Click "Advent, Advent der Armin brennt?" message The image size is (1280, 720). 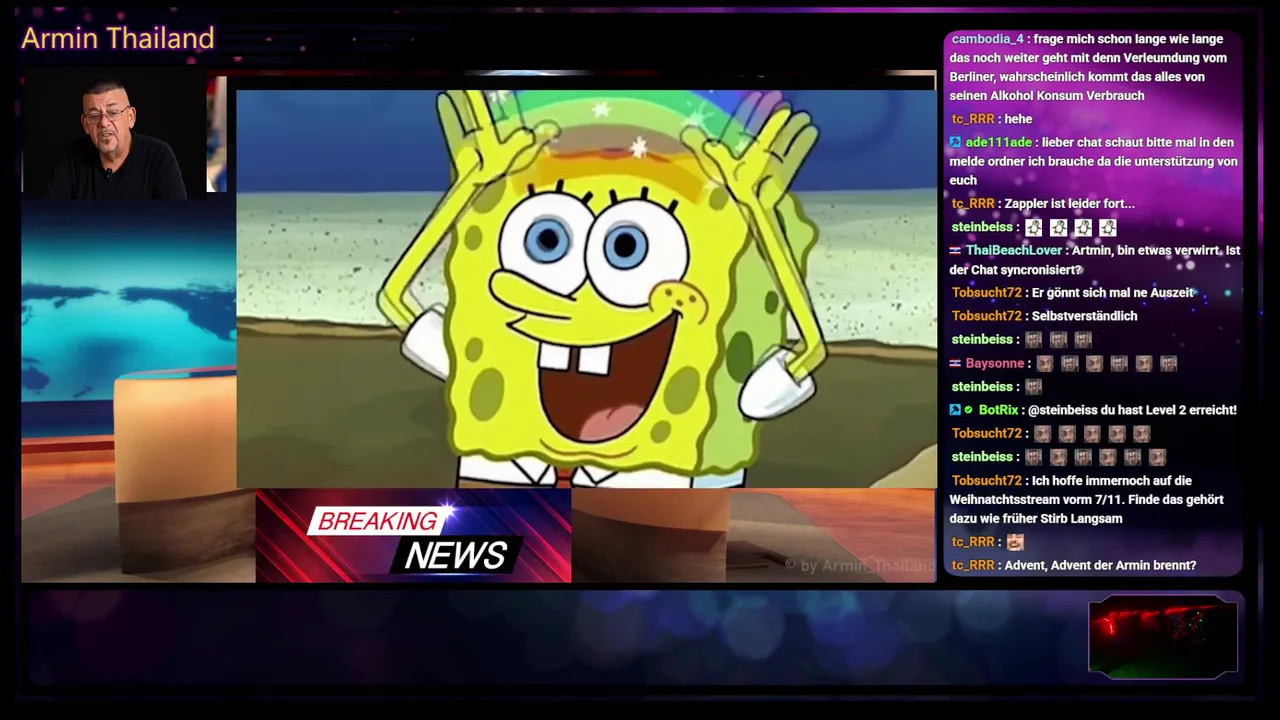[1100, 566]
